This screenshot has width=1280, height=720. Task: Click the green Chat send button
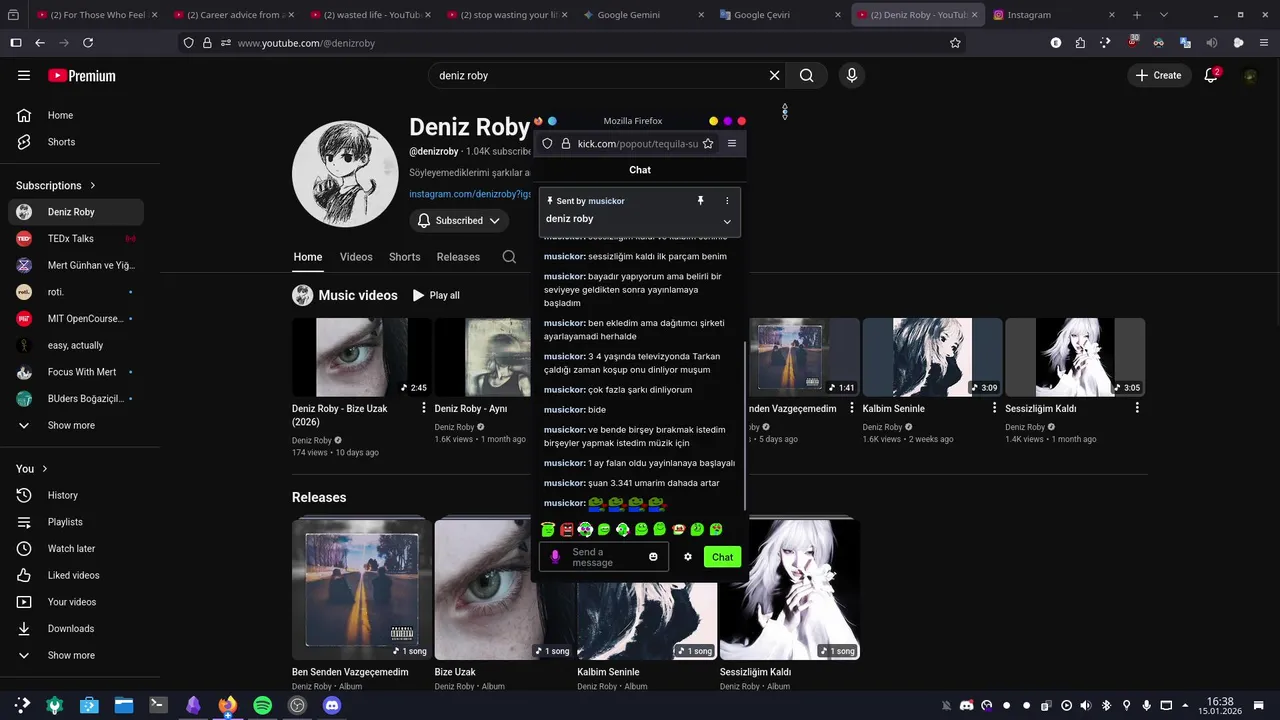click(x=722, y=557)
